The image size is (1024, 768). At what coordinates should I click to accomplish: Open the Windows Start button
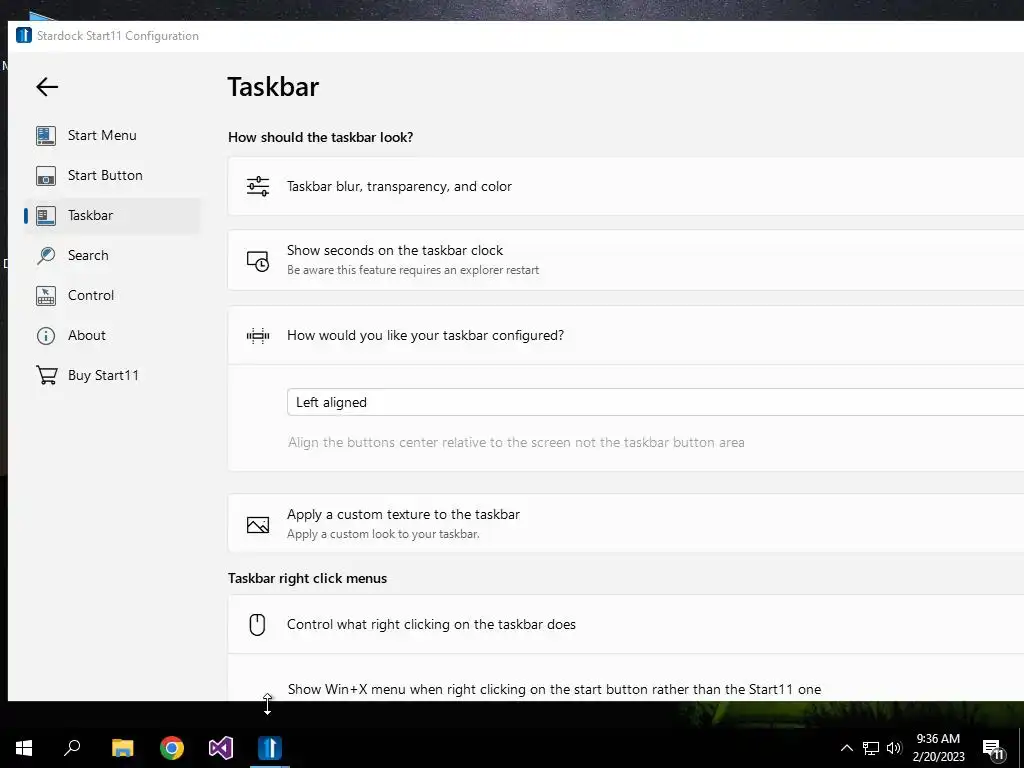(x=24, y=748)
